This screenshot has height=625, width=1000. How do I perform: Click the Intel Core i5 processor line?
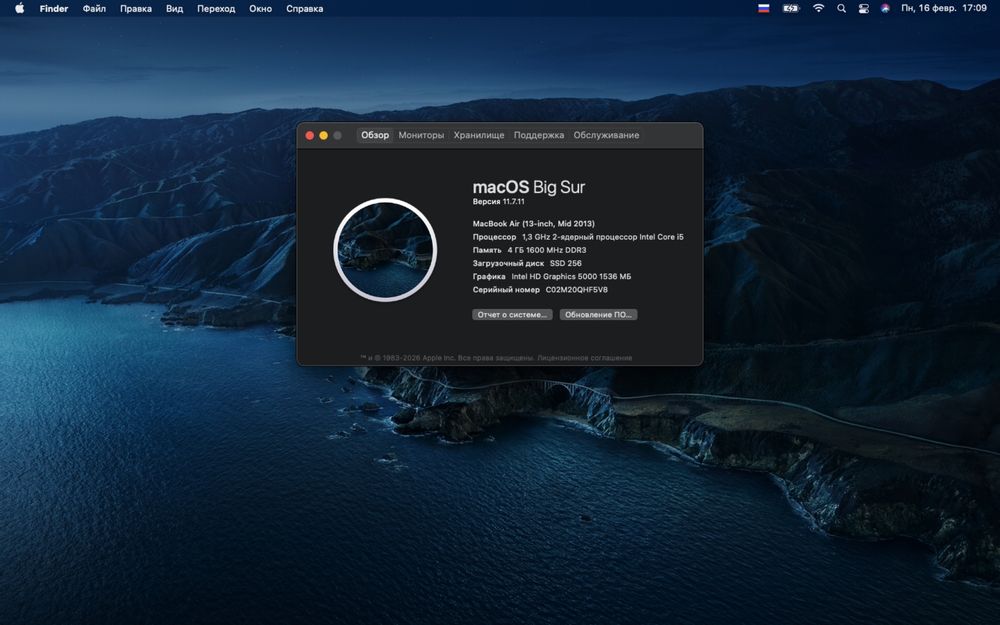coord(578,237)
